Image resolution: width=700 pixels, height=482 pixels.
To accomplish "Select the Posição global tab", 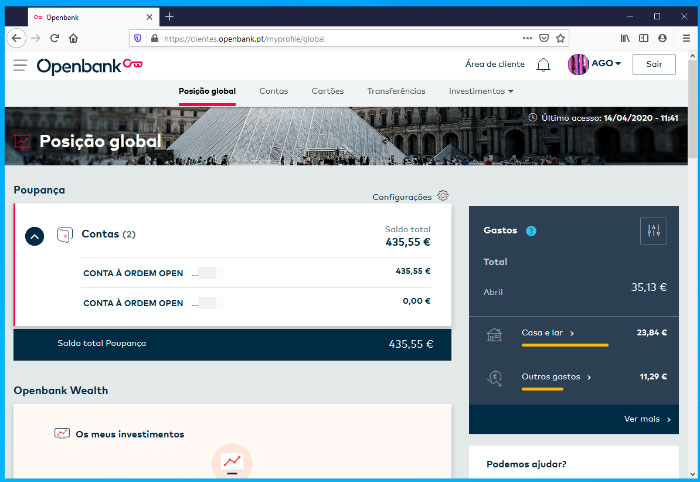I will coord(207,91).
